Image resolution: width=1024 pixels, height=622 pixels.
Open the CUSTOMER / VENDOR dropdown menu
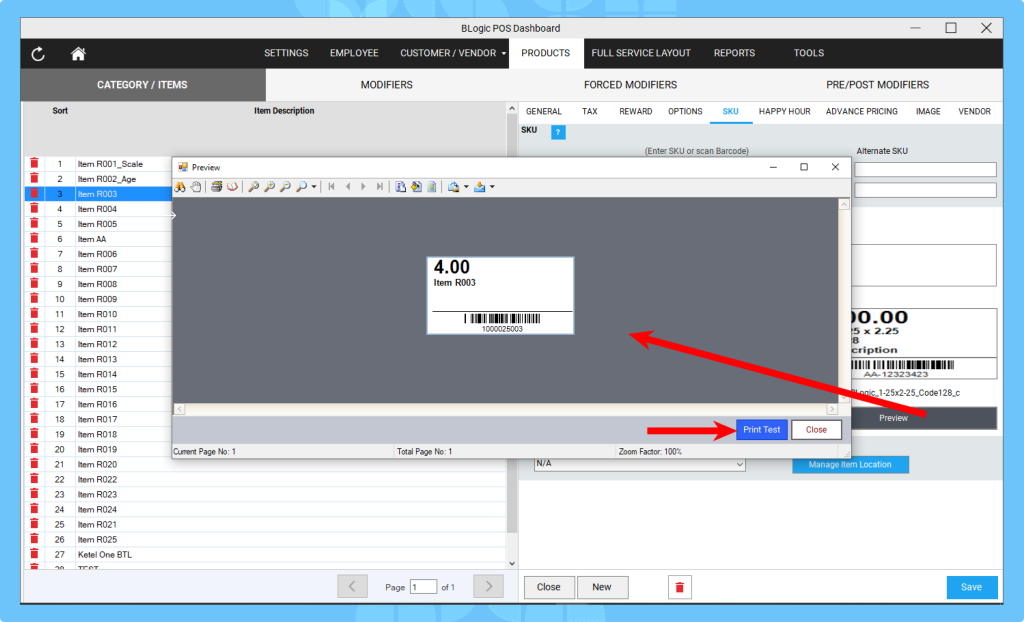(x=453, y=53)
